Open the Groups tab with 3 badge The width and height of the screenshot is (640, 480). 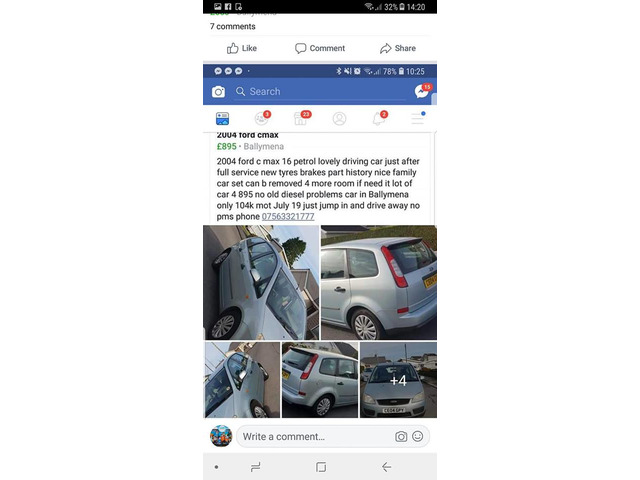tap(262, 118)
